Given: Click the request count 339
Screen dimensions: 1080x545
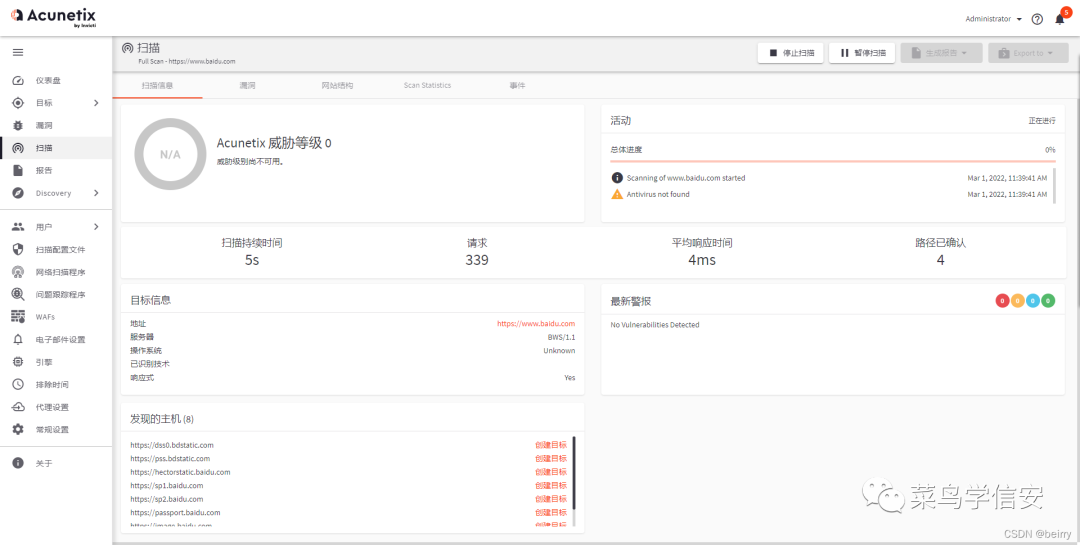Looking at the screenshot, I should pyautogui.click(x=477, y=260).
